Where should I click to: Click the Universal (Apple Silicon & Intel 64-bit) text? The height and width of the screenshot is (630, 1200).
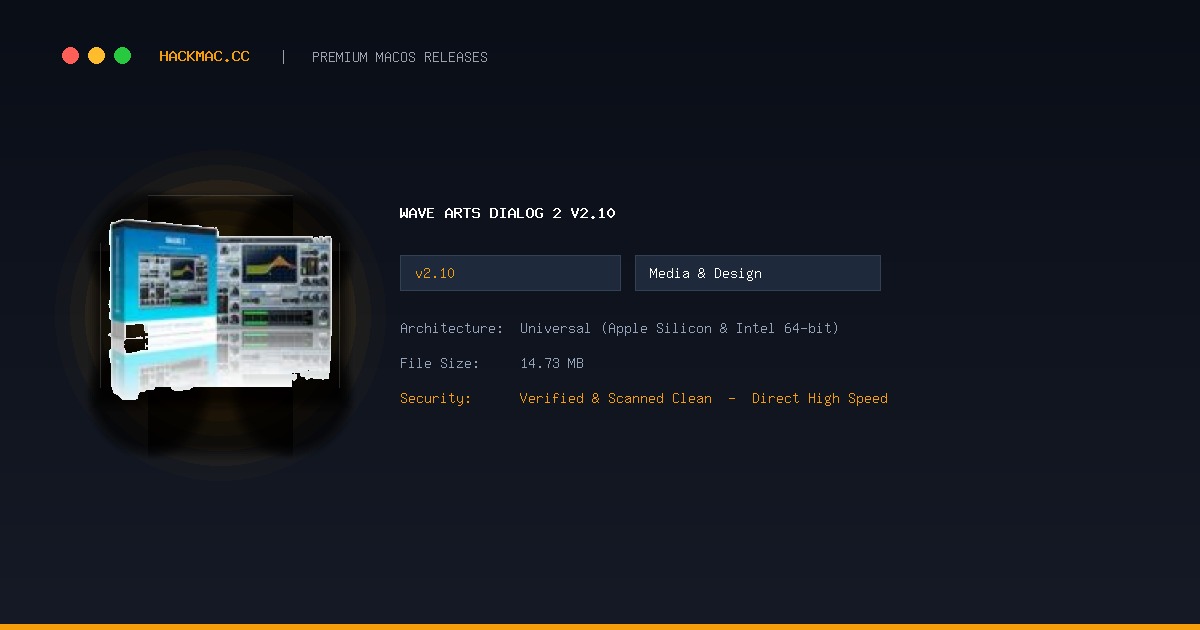[679, 328]
